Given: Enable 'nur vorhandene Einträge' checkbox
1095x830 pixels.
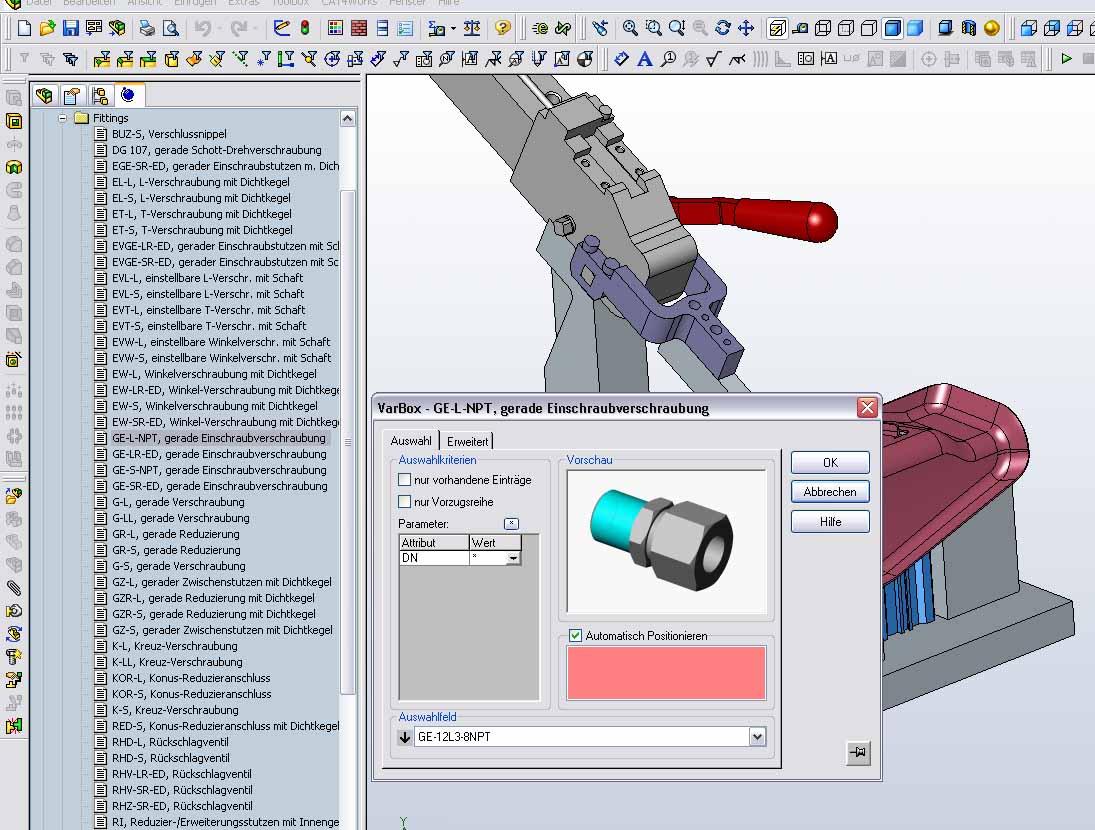Looking at the screenshot, I should tap(405, 480).
